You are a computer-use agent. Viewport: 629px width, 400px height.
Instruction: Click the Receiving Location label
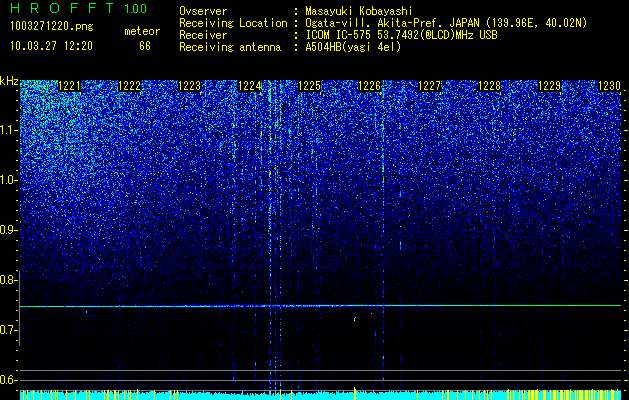[x=233, y=23]
